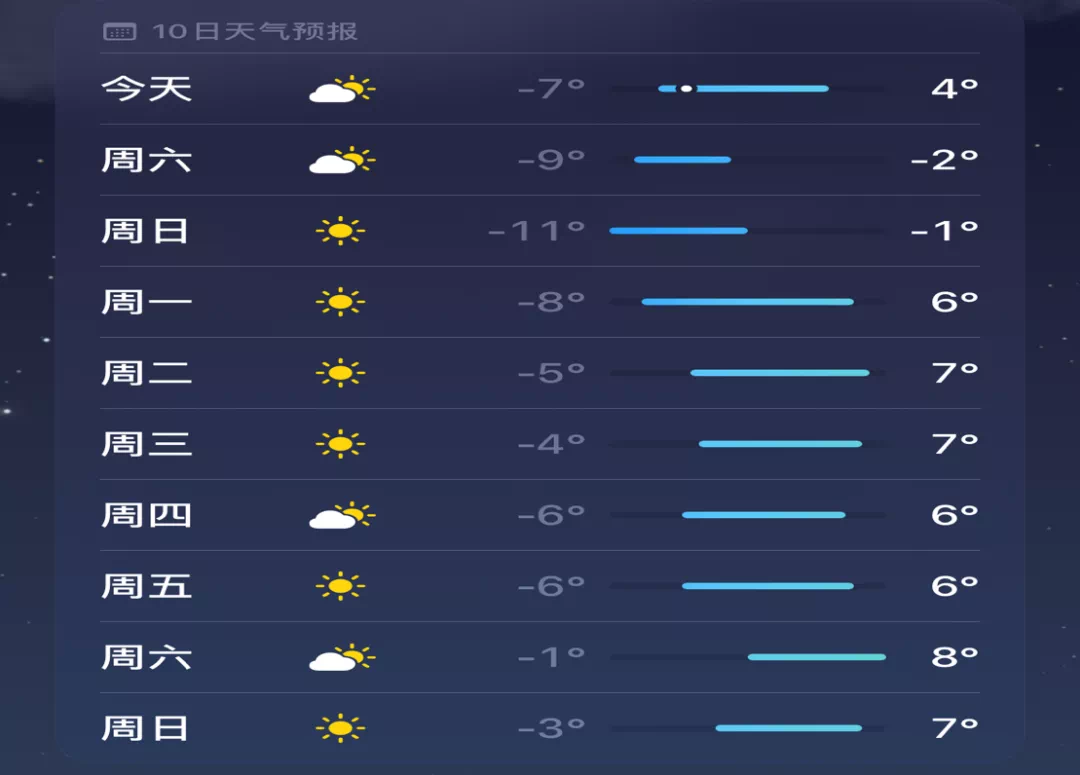The image size is (1080, 775).
Task: Open the 今天 forecast day label
Action: 146,89
